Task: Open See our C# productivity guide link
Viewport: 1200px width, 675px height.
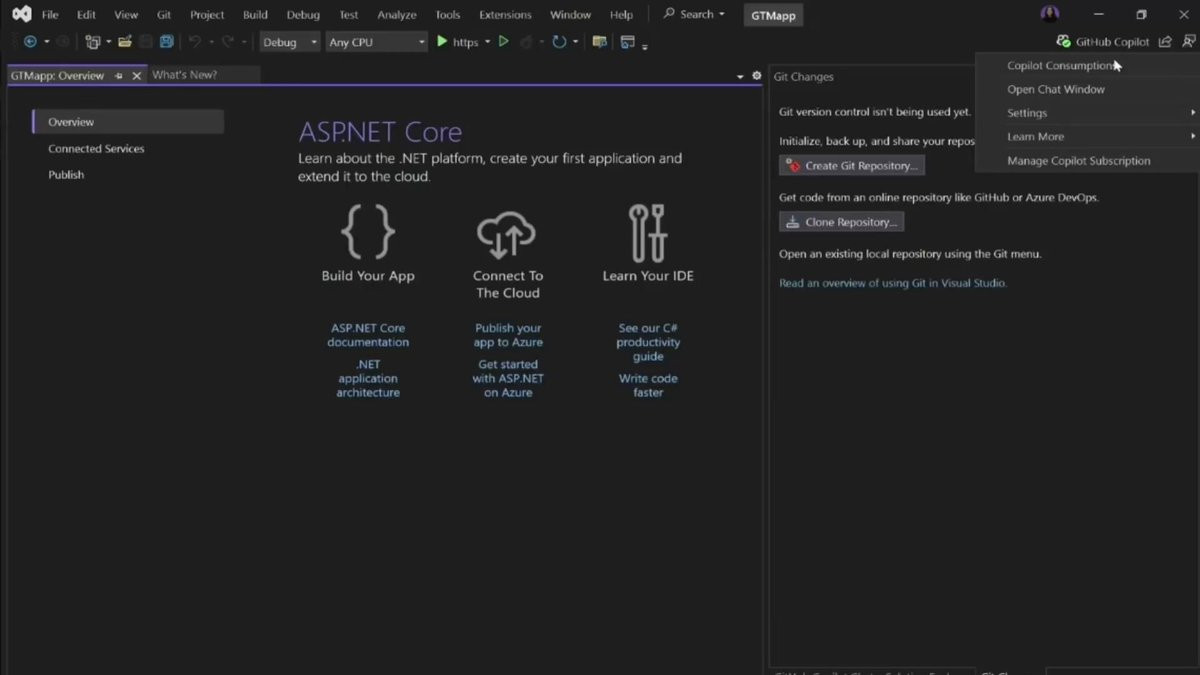Action: tap(648, 342)
